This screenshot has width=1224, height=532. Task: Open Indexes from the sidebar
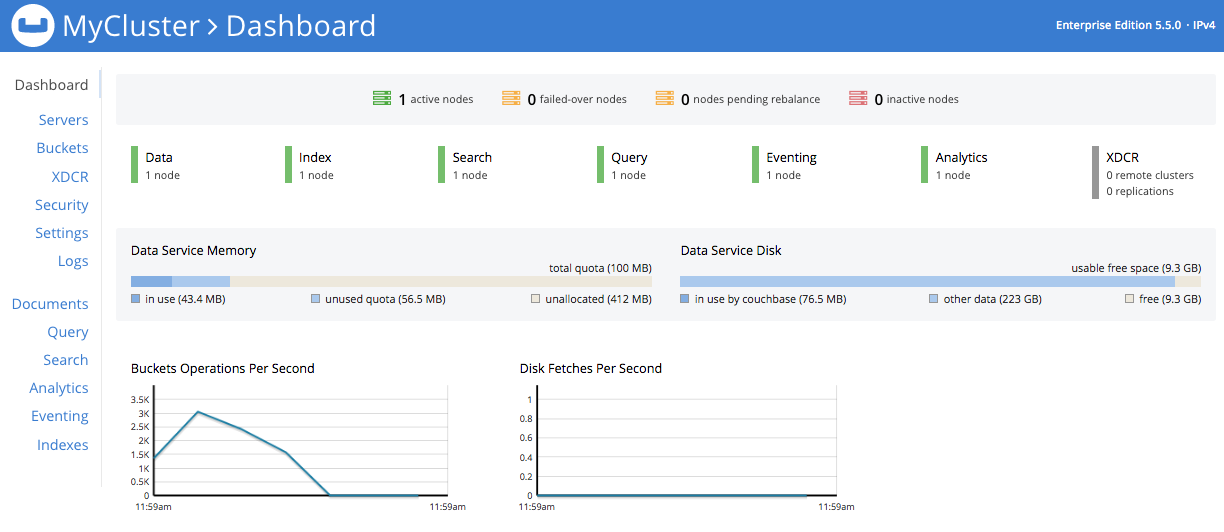(63, 445)
